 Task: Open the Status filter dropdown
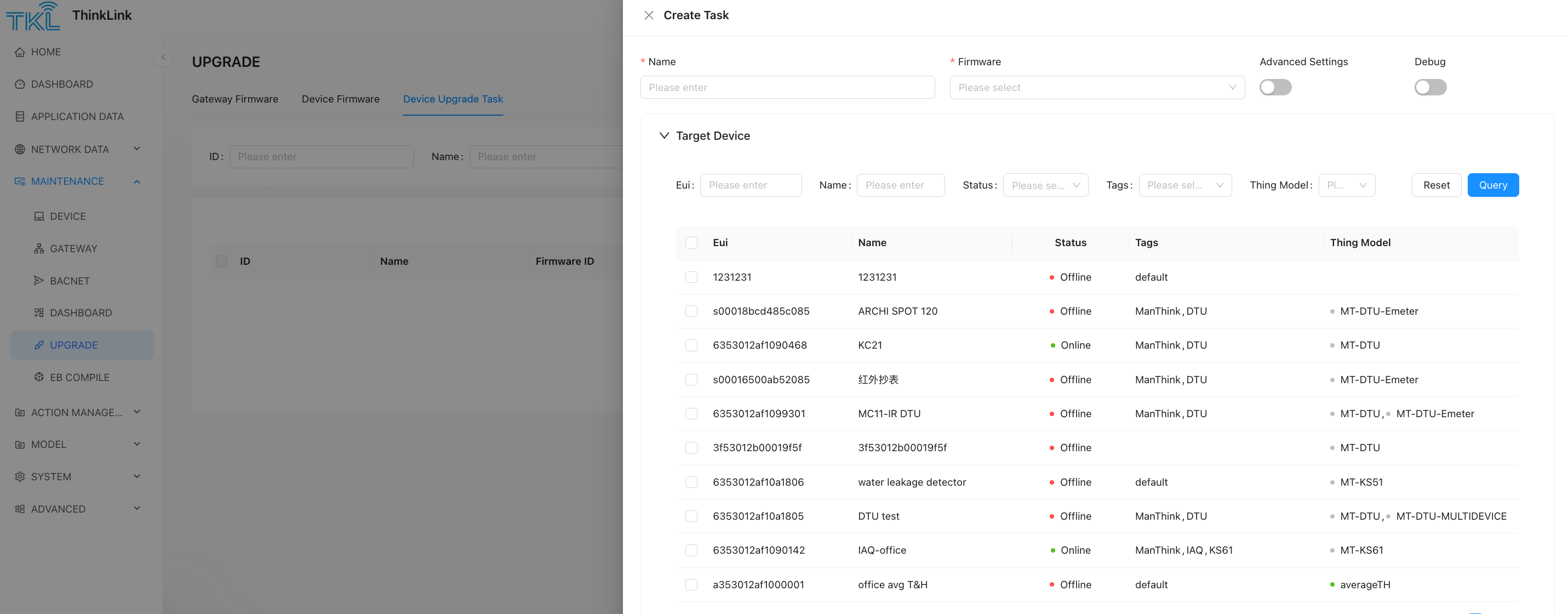point(1045,186)
